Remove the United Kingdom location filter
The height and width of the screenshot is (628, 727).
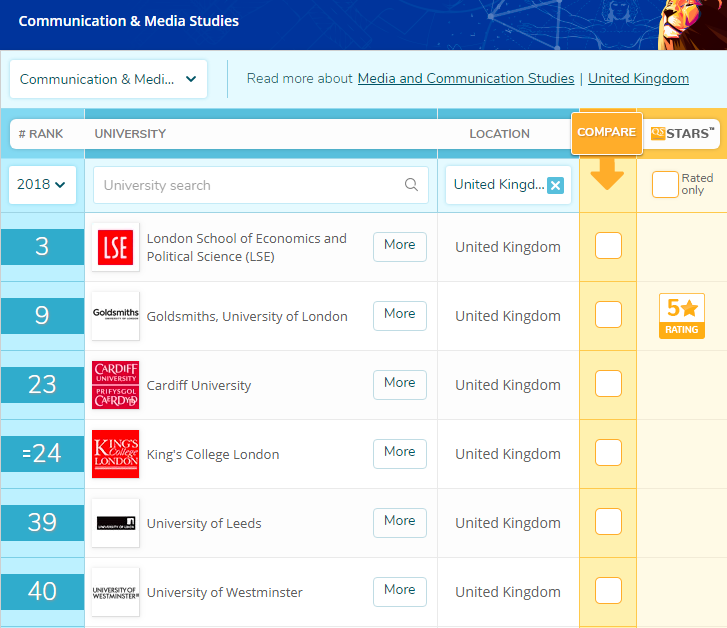pos(555,185)
